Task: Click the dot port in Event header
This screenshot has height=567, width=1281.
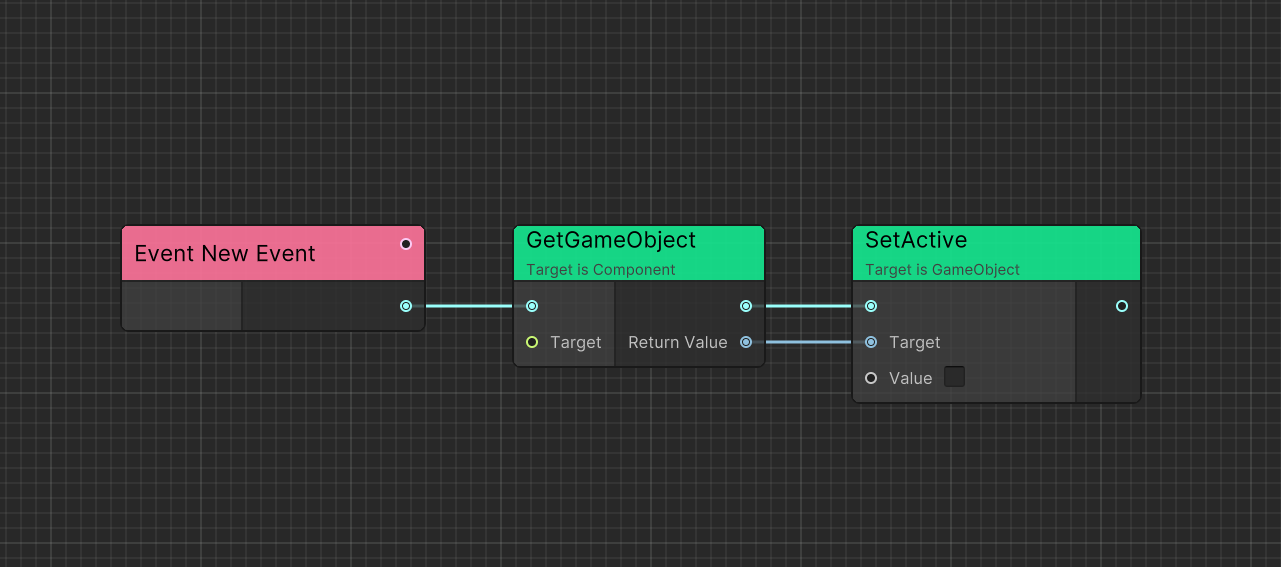Action: pos(405,244)
